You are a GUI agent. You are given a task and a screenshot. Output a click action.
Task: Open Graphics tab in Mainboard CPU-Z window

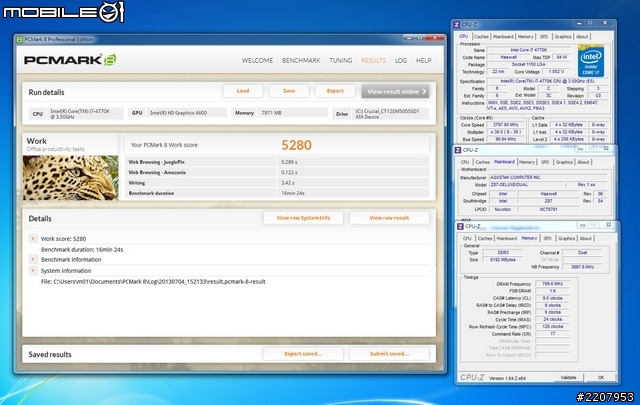[564, 162]
